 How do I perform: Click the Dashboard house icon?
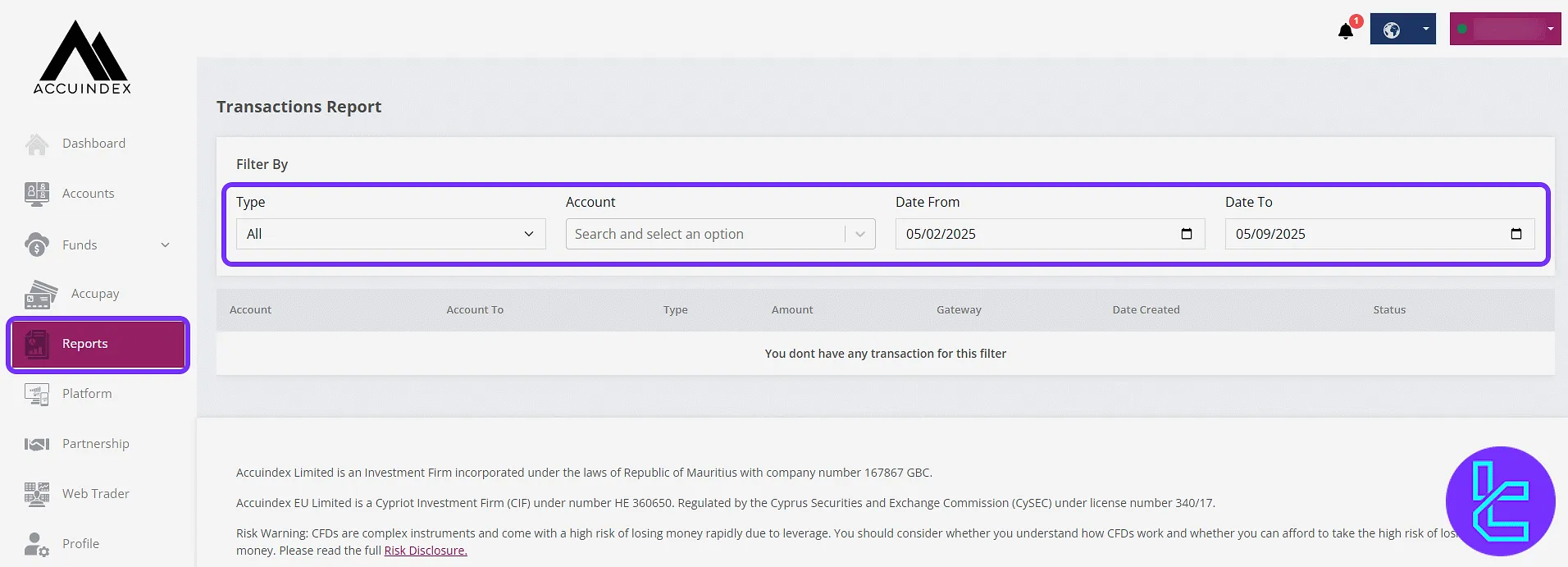(36, 144)
